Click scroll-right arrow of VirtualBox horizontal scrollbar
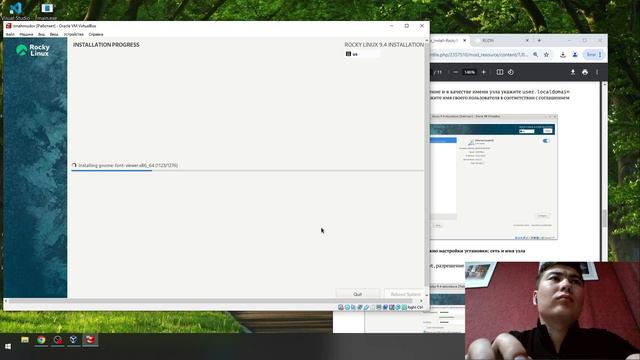 (x=421, y=301)
